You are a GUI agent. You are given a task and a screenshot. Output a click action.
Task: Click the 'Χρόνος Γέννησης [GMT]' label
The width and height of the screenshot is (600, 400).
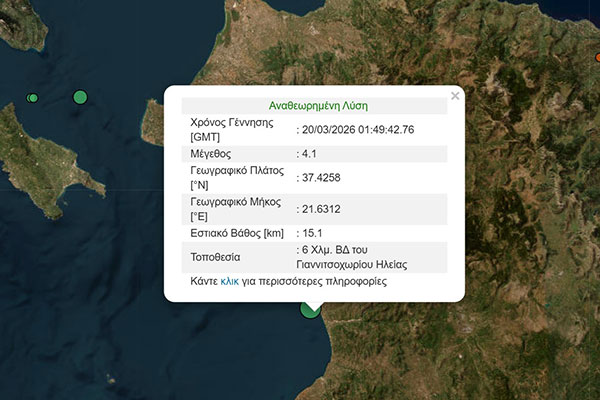[234, 130]
